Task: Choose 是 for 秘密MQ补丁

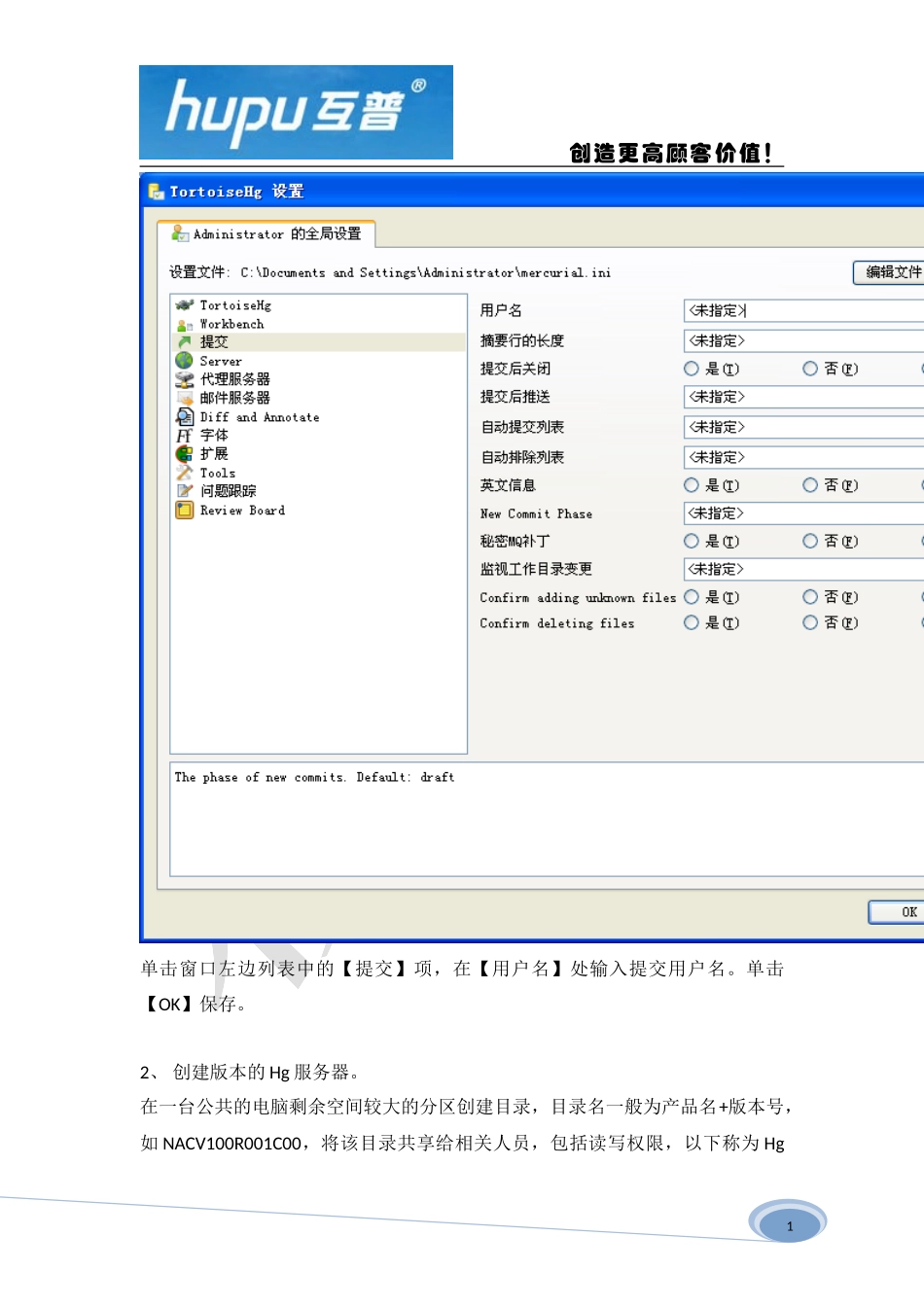Action: point(692,542)
